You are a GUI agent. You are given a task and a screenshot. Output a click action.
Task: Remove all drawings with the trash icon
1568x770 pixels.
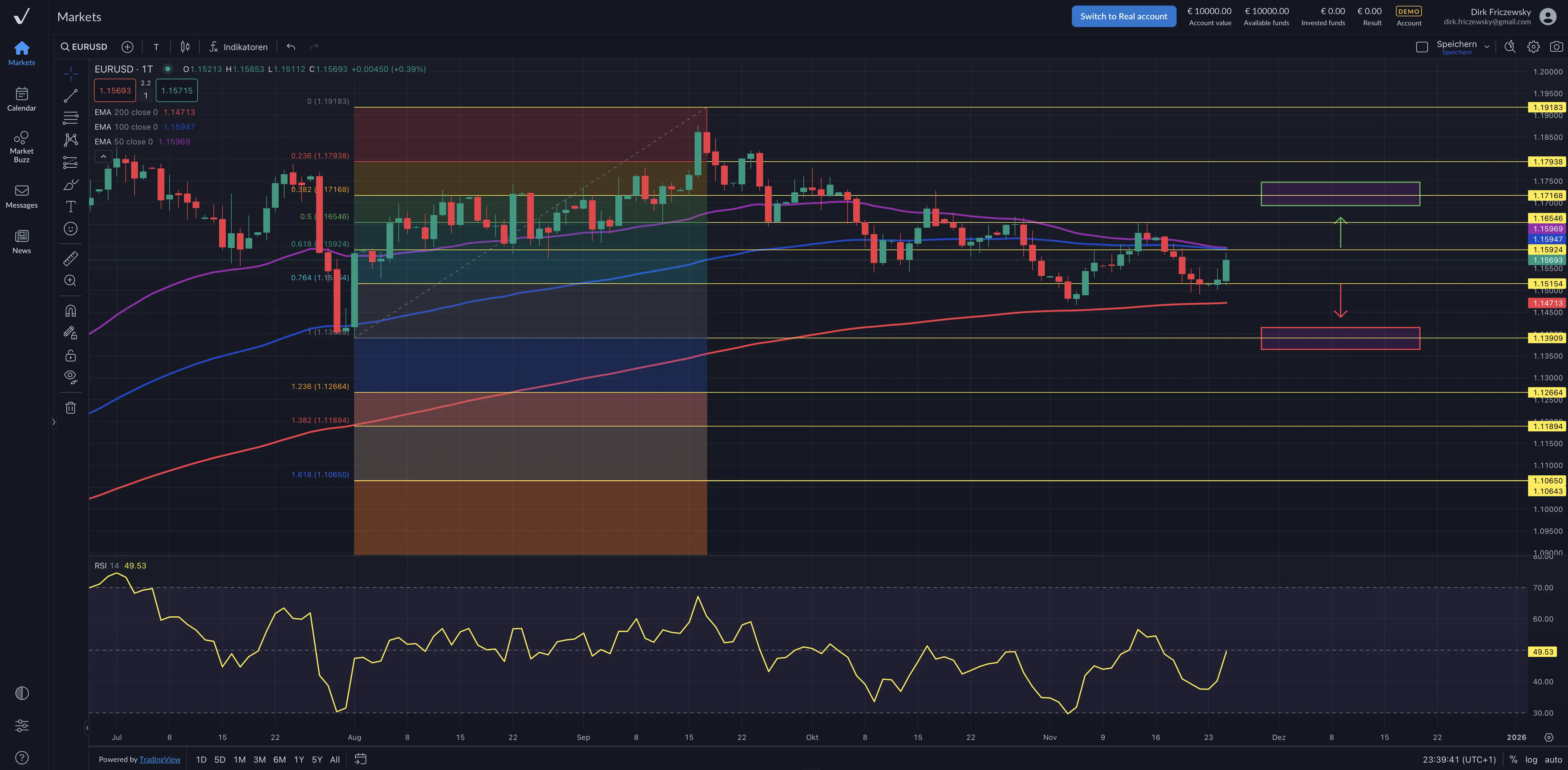[x=71, y=407]
